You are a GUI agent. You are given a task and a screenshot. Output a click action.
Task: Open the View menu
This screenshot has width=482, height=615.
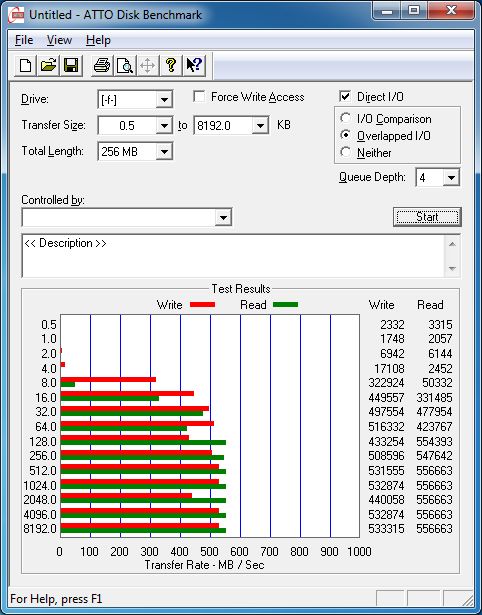(59, 40)
